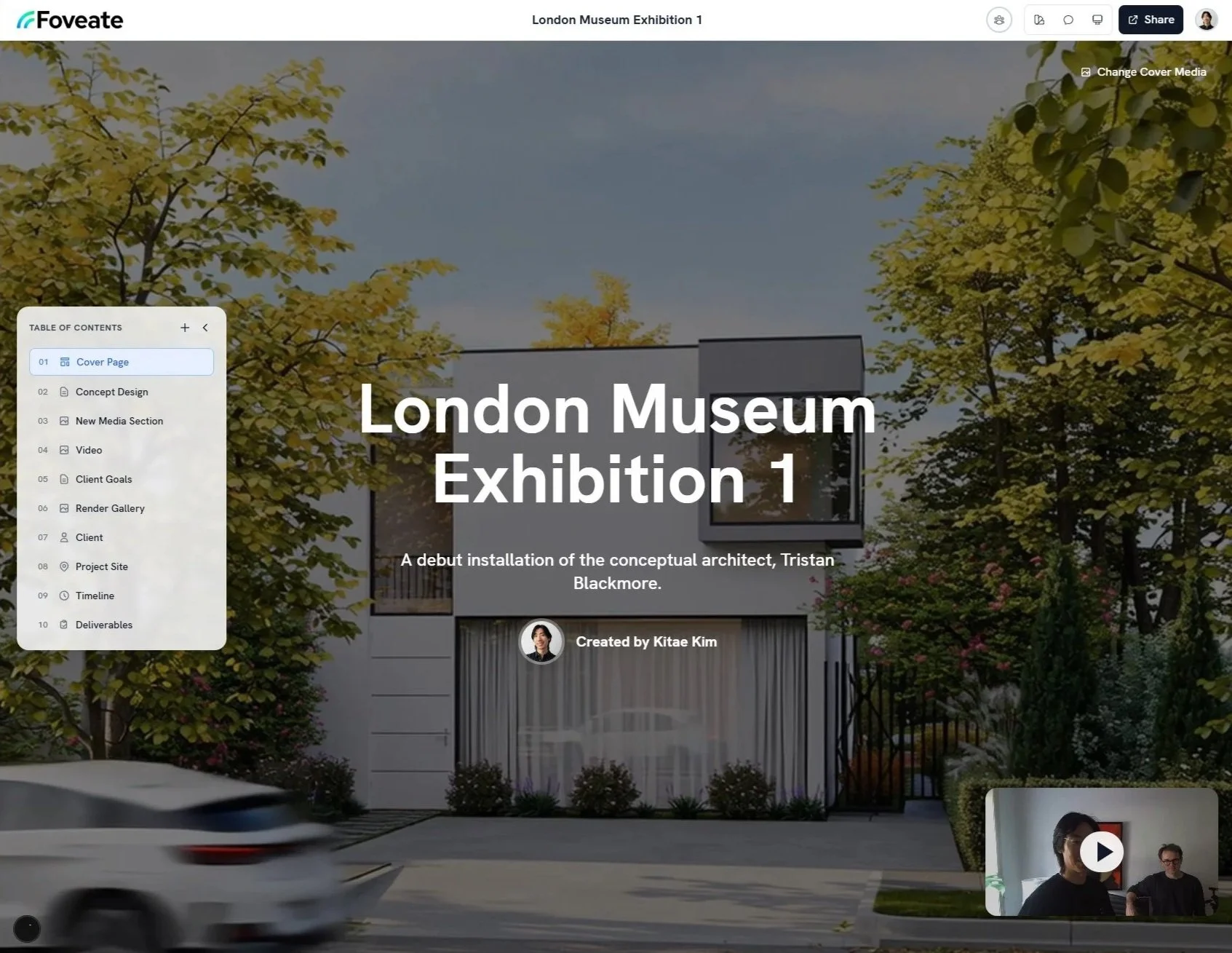Click the Share button
The height and width of the screenshot is (953, 1232).
(1150, 20)
